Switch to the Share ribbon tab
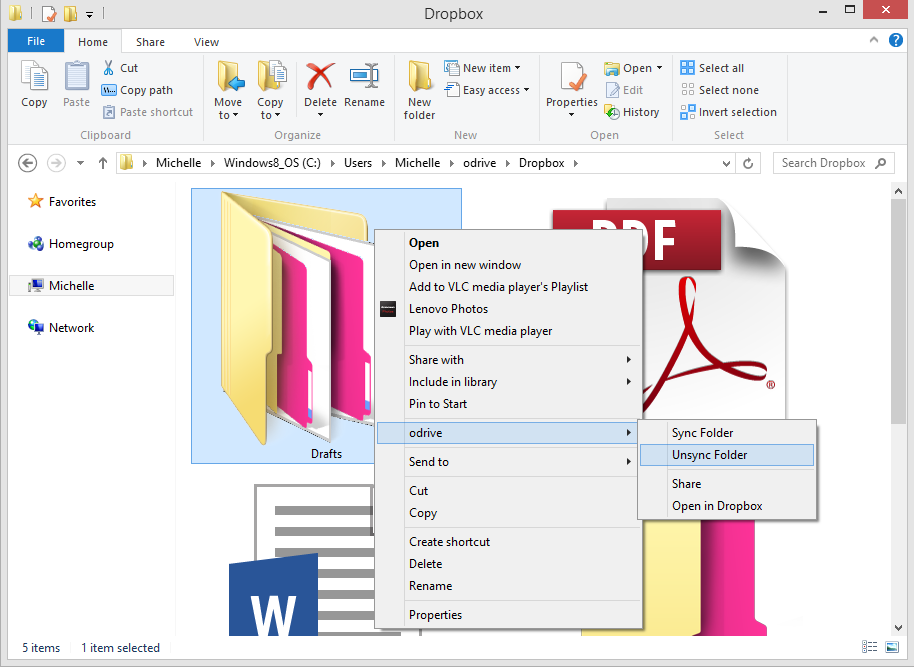 tap(150, 42)
